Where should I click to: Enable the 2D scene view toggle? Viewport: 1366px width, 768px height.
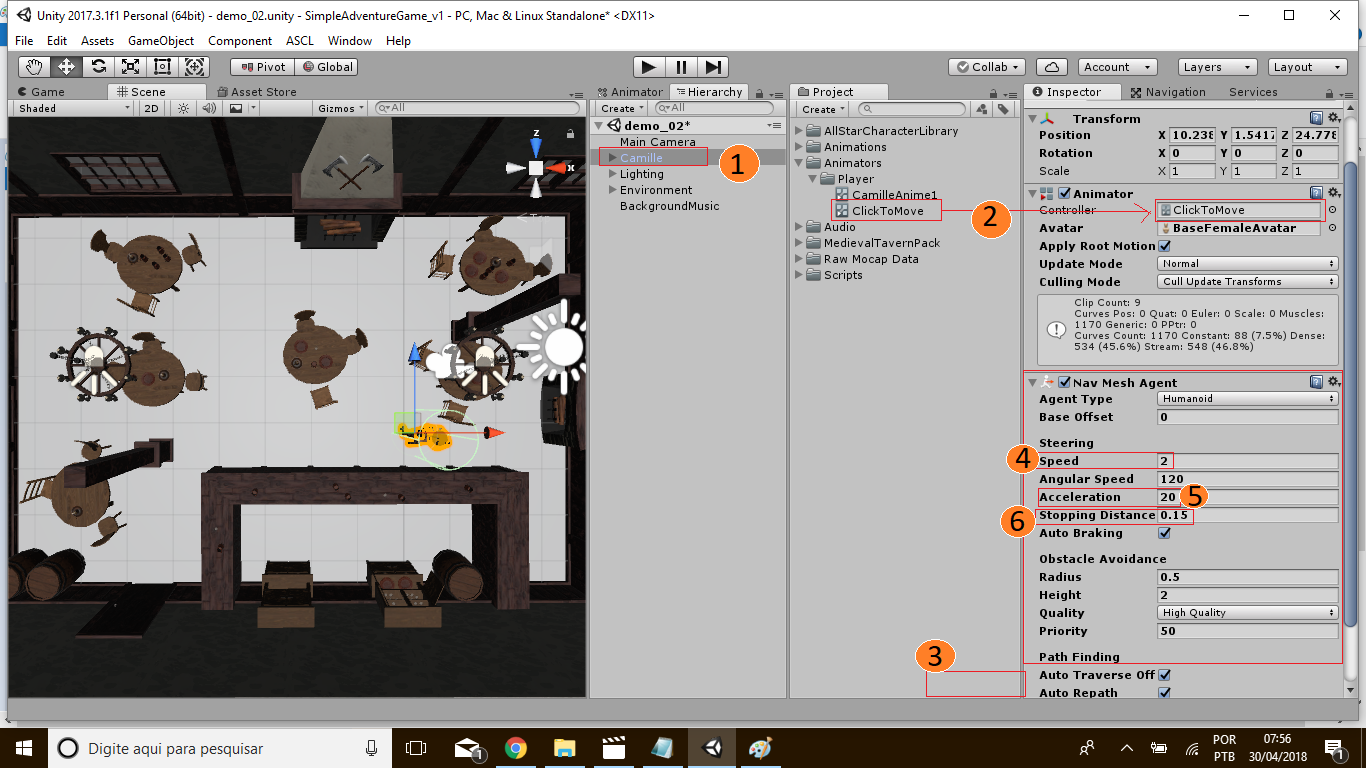(x=149, y=108)
